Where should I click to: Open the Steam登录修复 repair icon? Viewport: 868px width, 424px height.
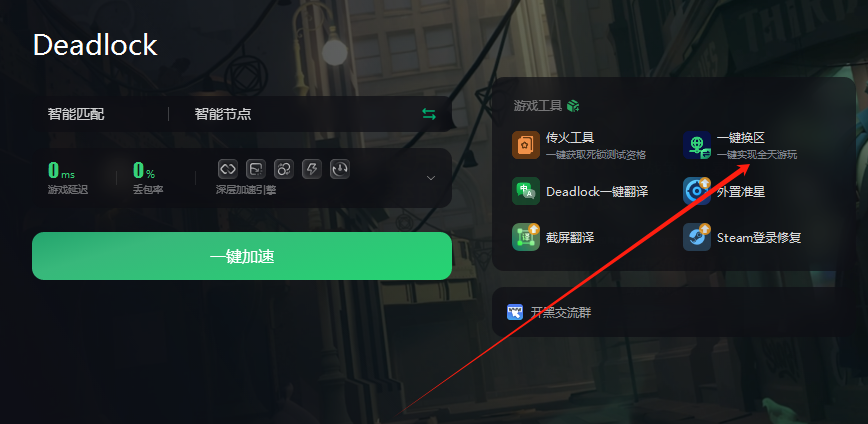click(697, 237)
